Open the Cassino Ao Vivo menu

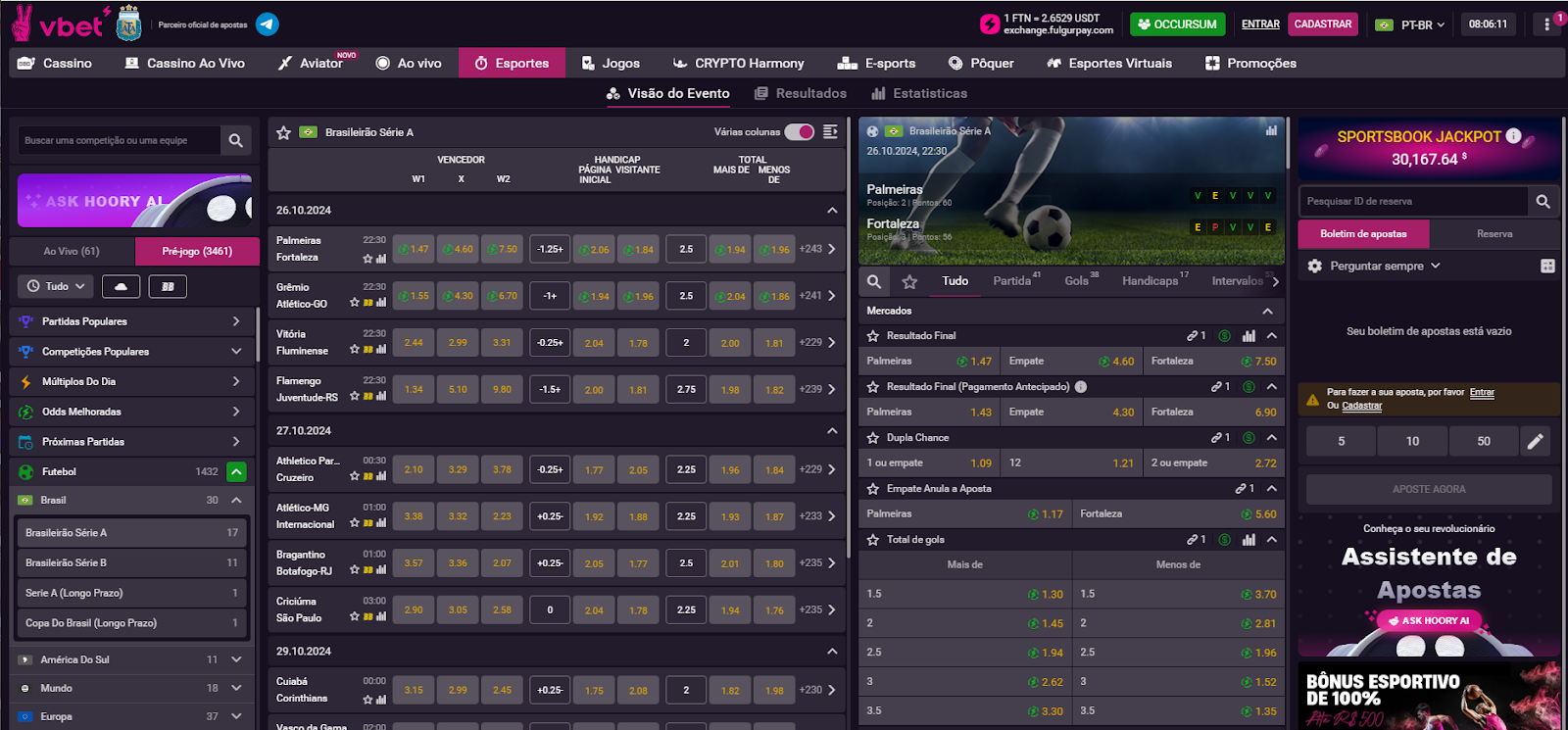click(x=184, y=63)
